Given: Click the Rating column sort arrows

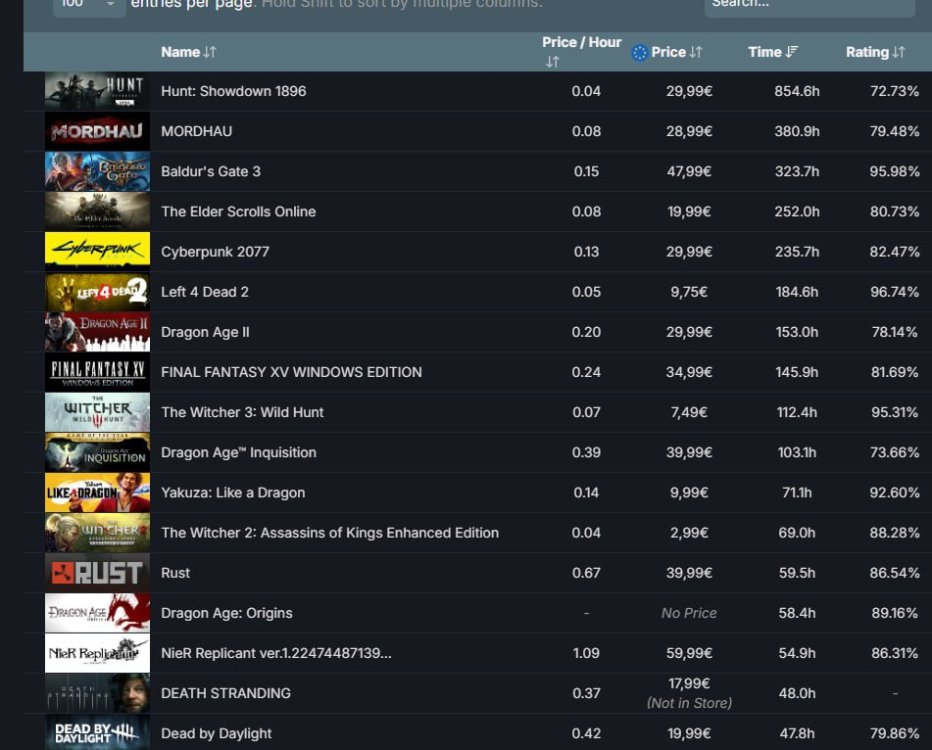Looking at the screenshot, I should (898, 52).
